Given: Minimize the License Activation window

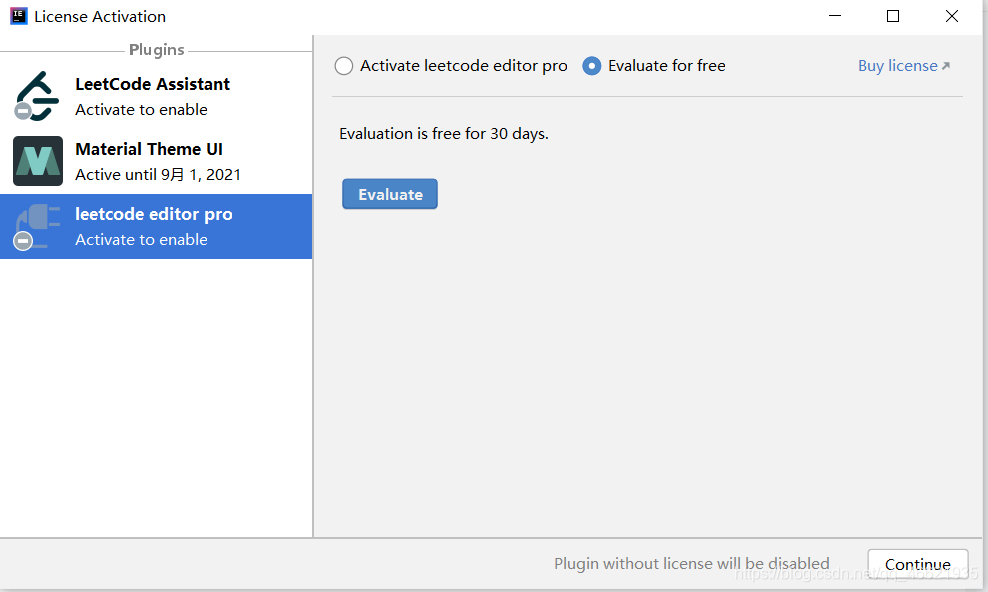Looking at the screenshot, I should (835, 16).
